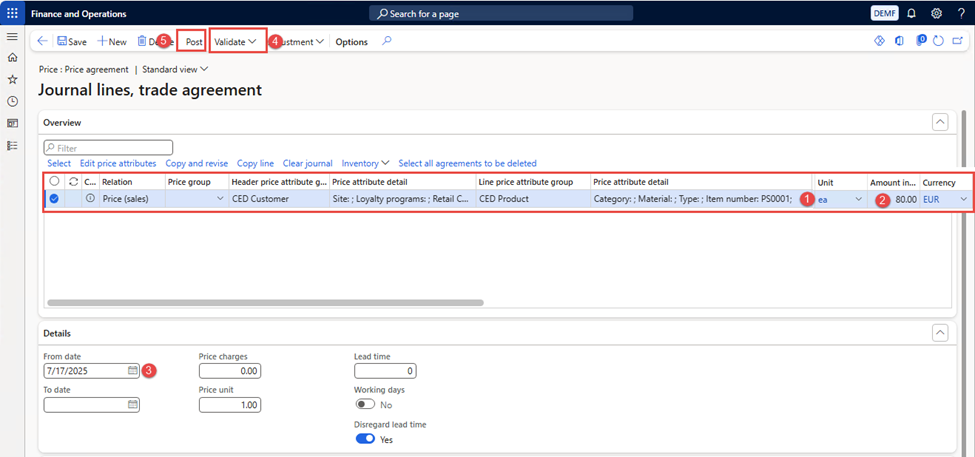Viewport: 975px width, 457px height.
Task: Open the Standard view dropdown
Action: [x=175, y=70]
